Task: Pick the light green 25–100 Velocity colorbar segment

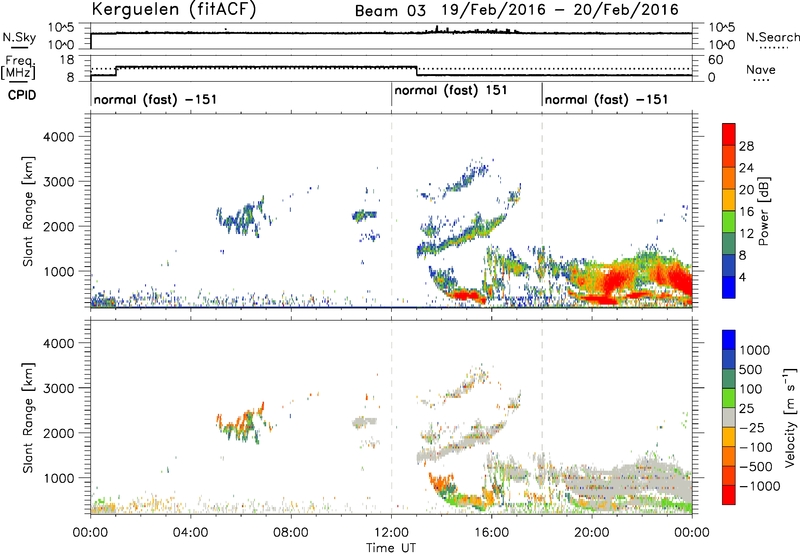Action: coord(729,398)
